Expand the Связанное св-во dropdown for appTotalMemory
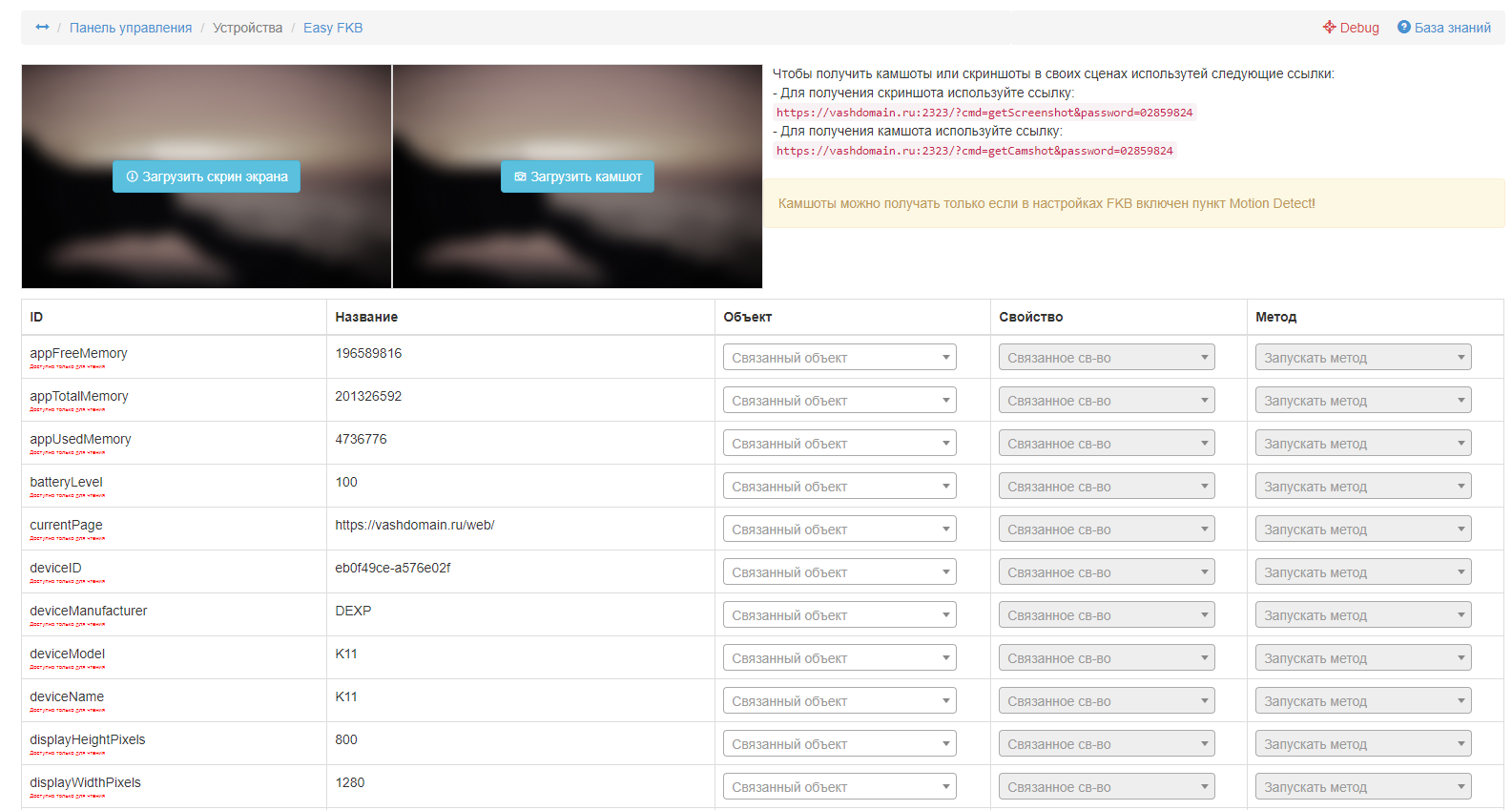The height and width of the screenshot is (810, 1512). tap(1107, 401)
